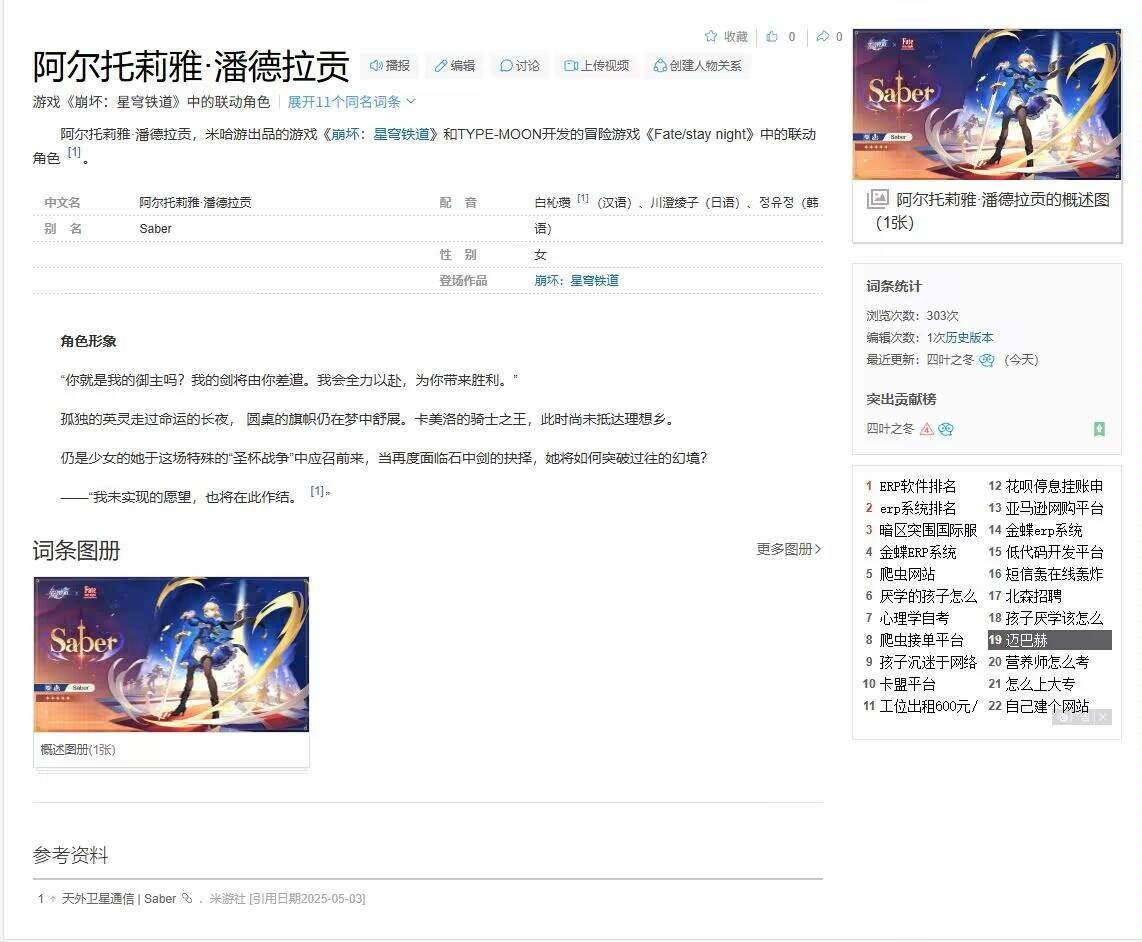
Task: Click the blue badge icon after 最近更新 四叶之冬
Action: 987,360
